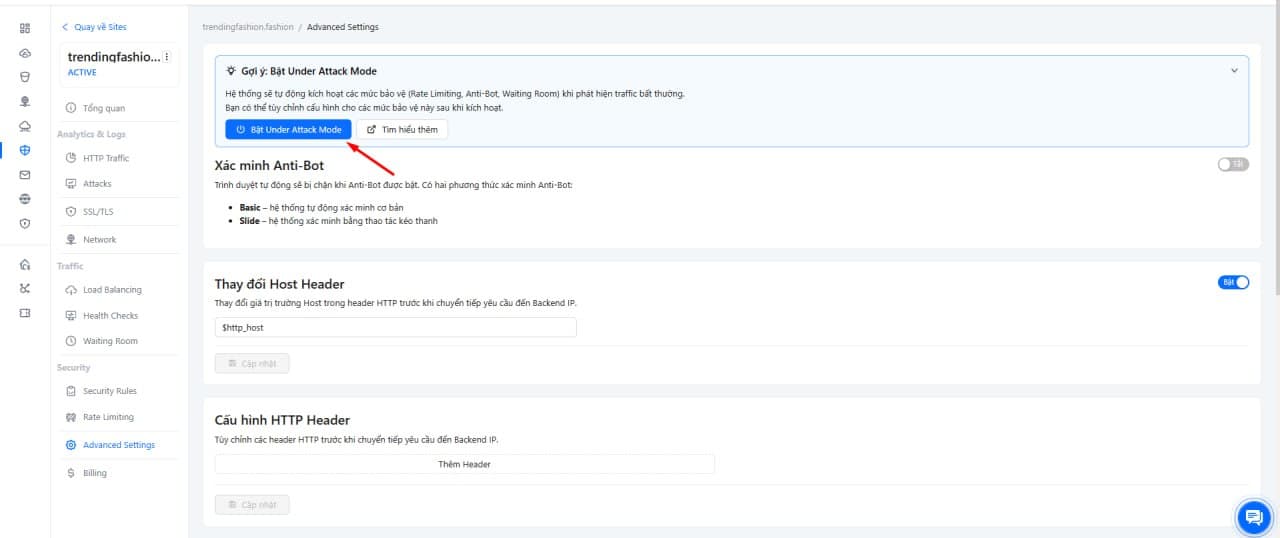This screenshot has width=1280, height=538.
Task: Click the $http_host input field
Action: tap(395, 327)
